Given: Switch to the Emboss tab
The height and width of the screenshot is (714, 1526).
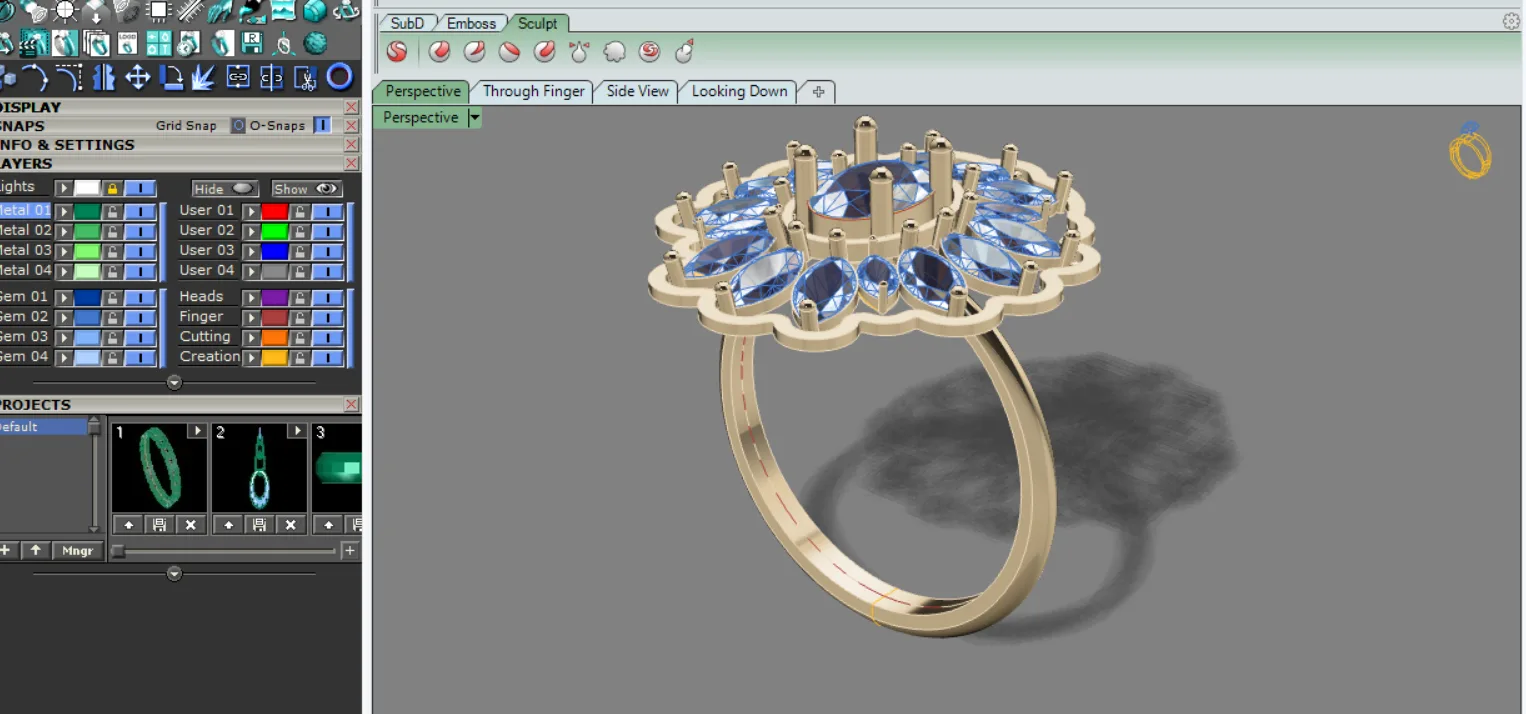Looking at the screenshot, I should click(471, 23).
